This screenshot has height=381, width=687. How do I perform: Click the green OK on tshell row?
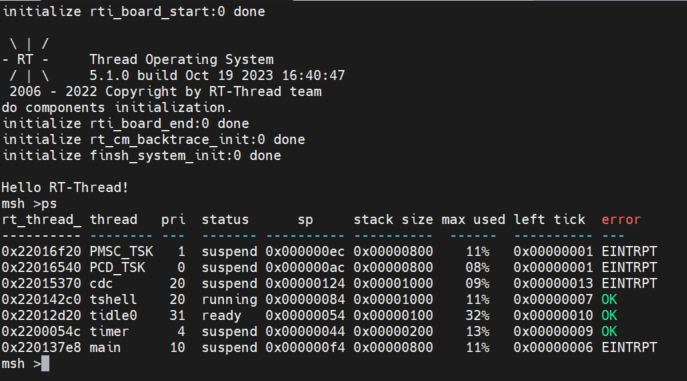coord(609,300)
